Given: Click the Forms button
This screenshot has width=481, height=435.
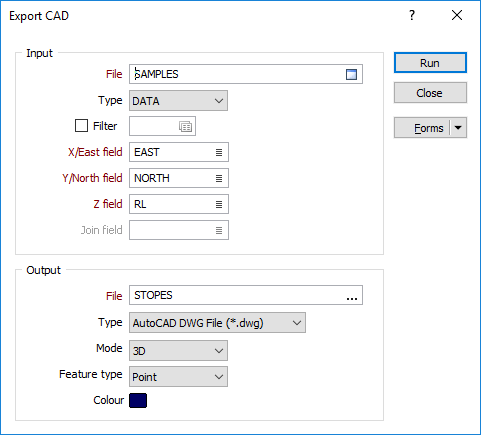Looking at the screenshot, I should 422,128.
